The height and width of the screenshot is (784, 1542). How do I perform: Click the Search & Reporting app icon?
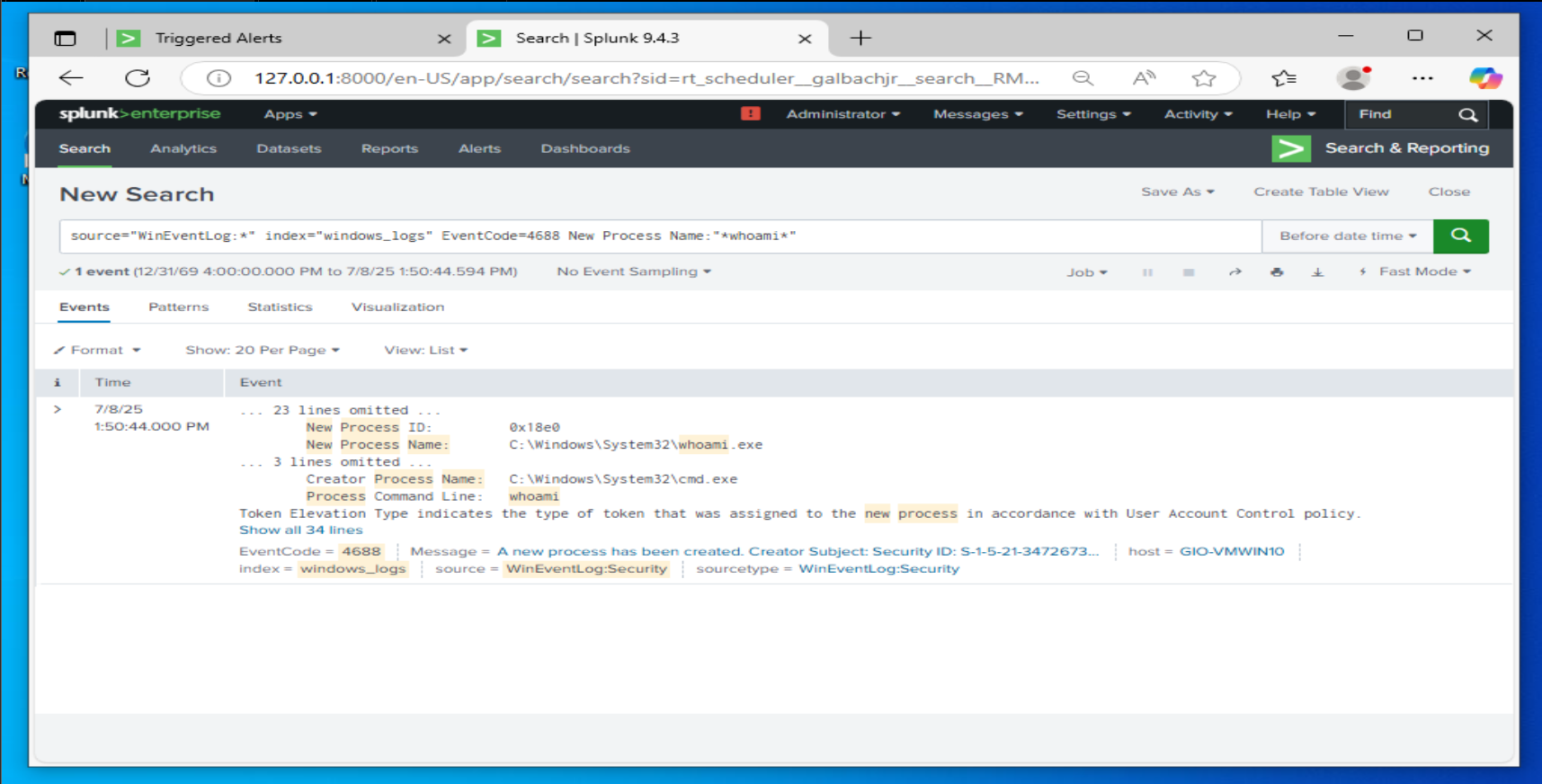[x=1291, y=148]
